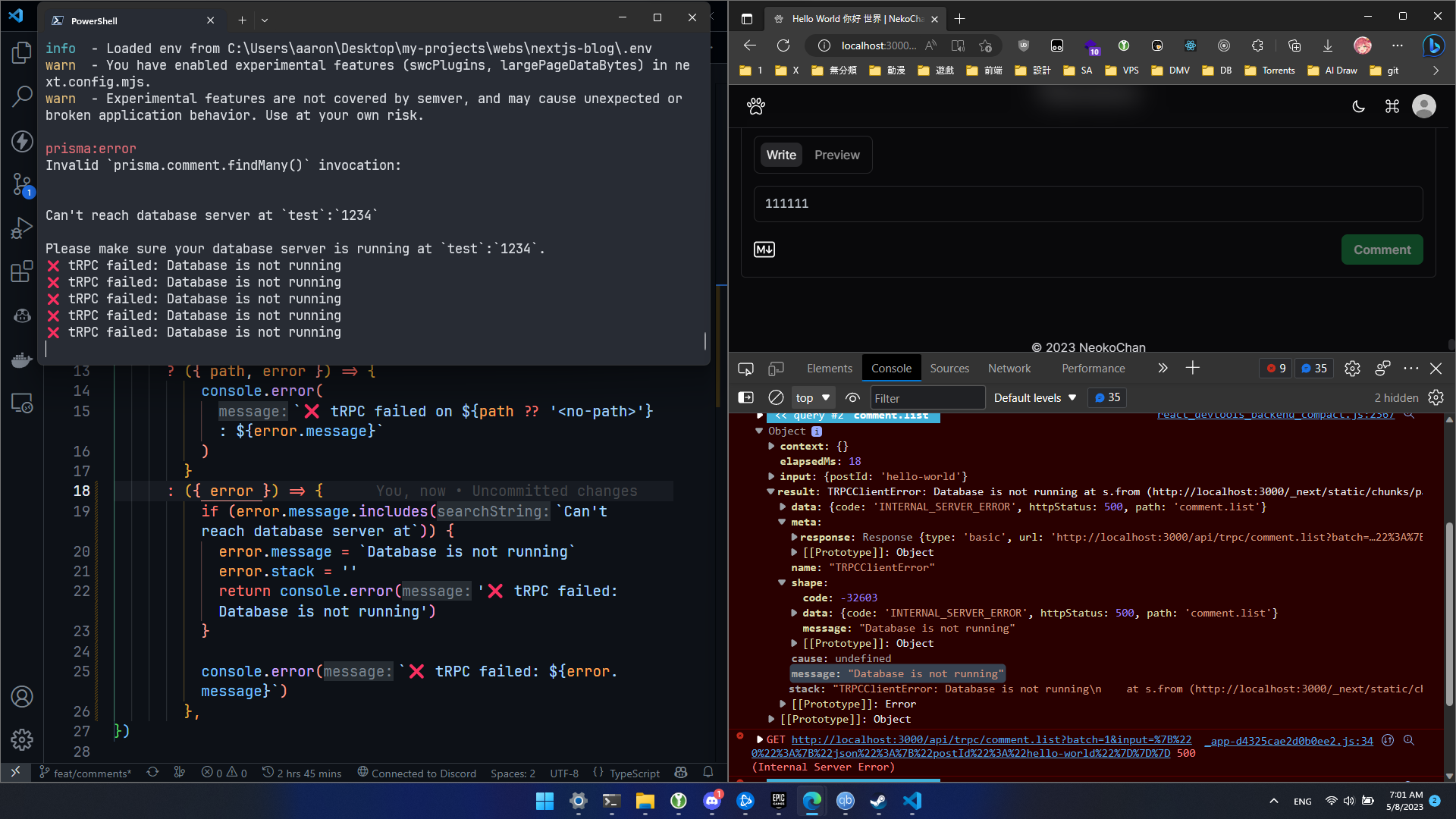1456x819 pixels.
Task: Switch to the Preview tab
Action: click(x=836, y=155)
